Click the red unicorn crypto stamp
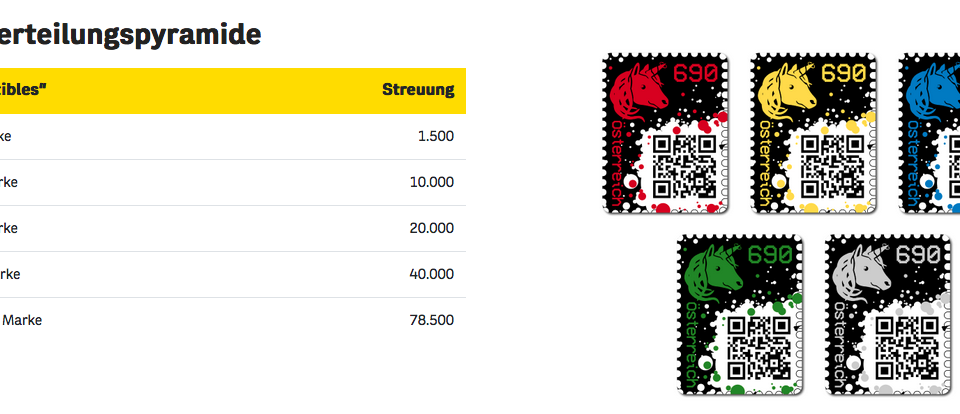 pyautogui.click(x=666, y=134)
